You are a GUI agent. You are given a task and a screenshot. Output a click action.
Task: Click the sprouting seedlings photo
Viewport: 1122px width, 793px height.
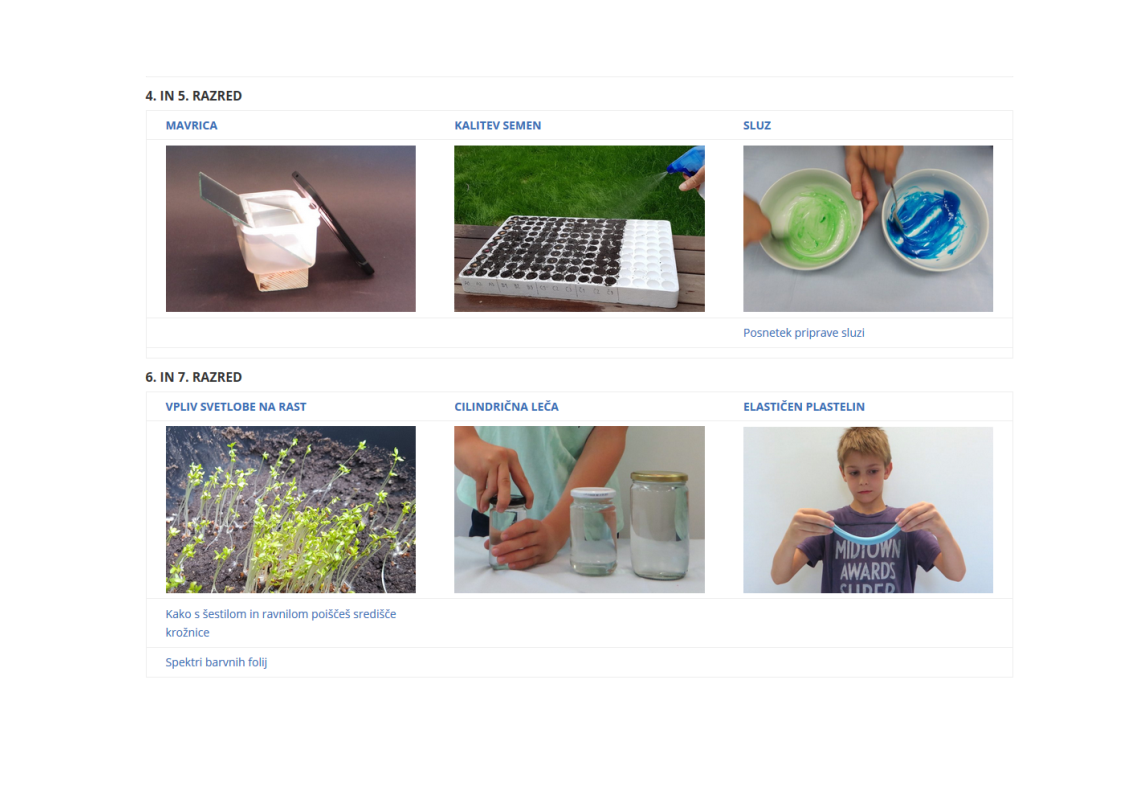click(x=291, y=510)
